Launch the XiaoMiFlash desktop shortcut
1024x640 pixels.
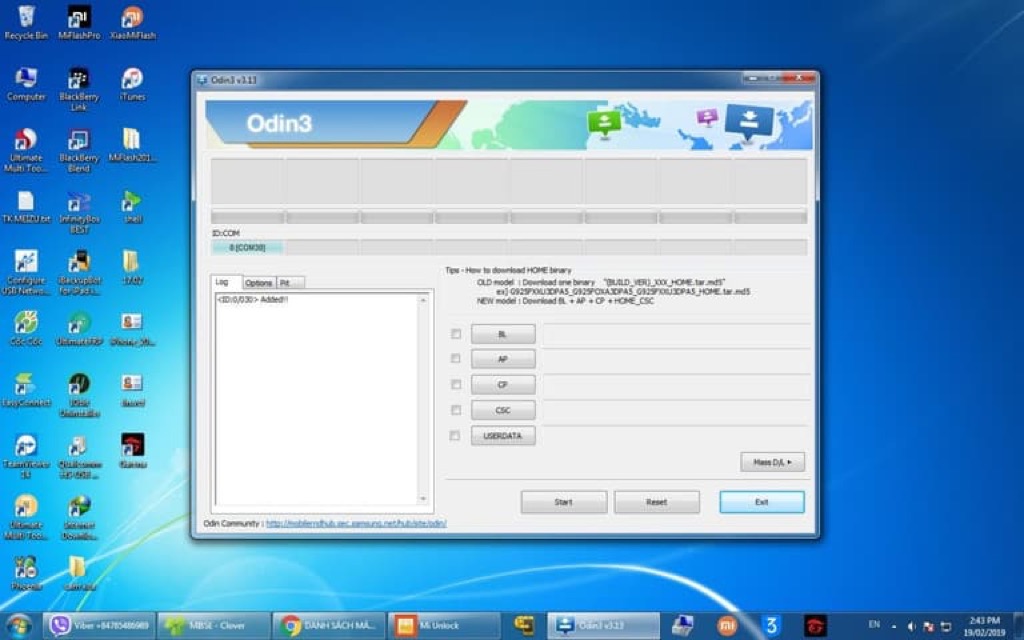click(x=133, y=24)
